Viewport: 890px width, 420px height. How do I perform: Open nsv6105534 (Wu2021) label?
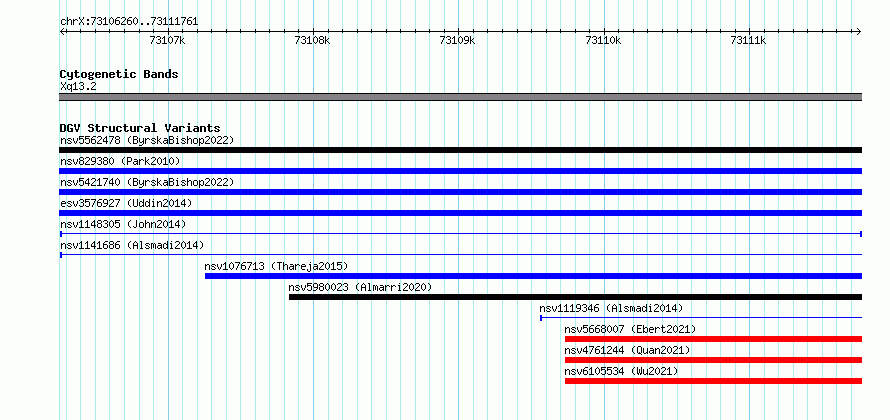click(621, 371)
